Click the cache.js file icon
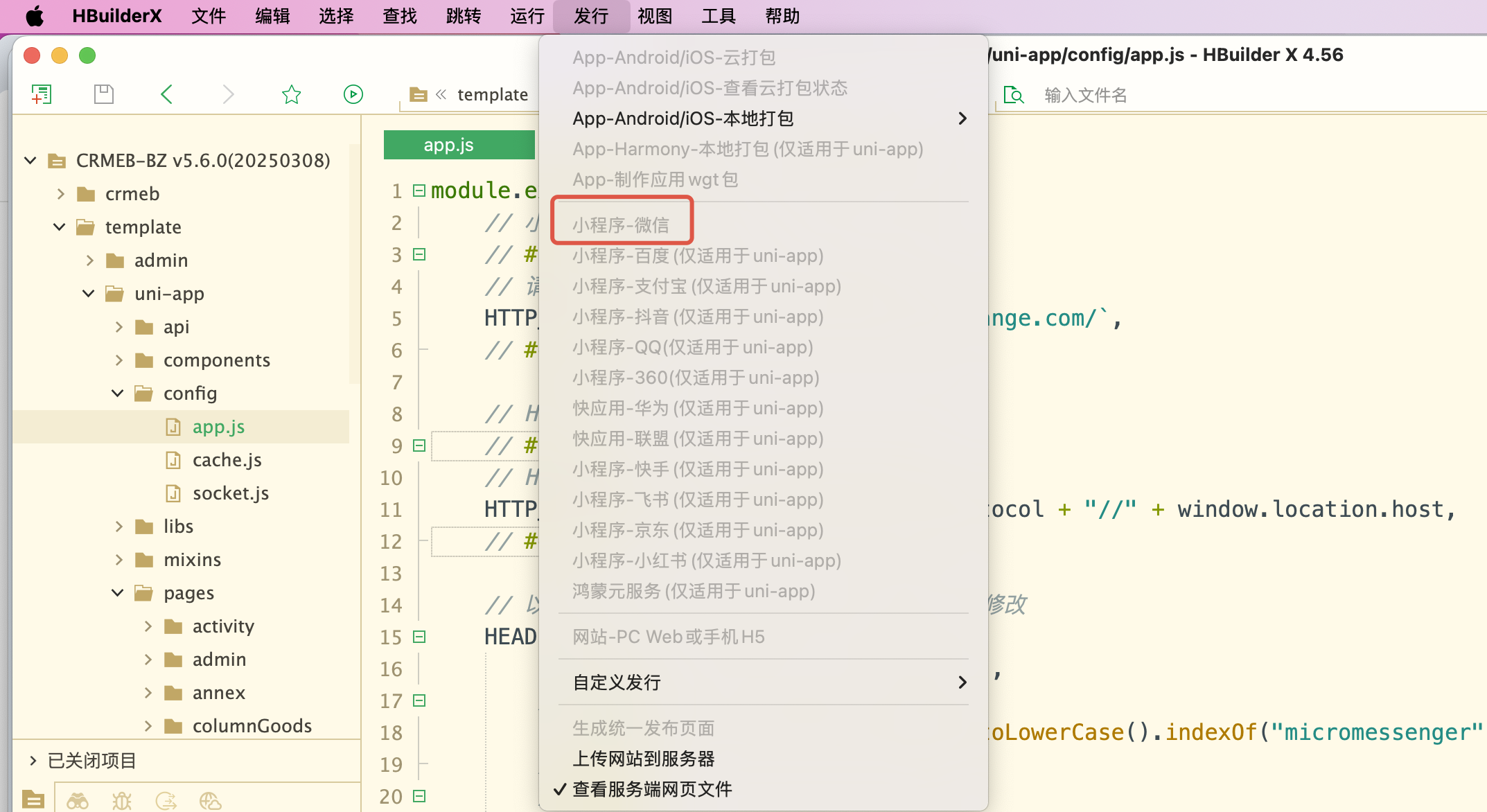The height and width of the screenshot is (812, 1487). (x=173, y=460)
